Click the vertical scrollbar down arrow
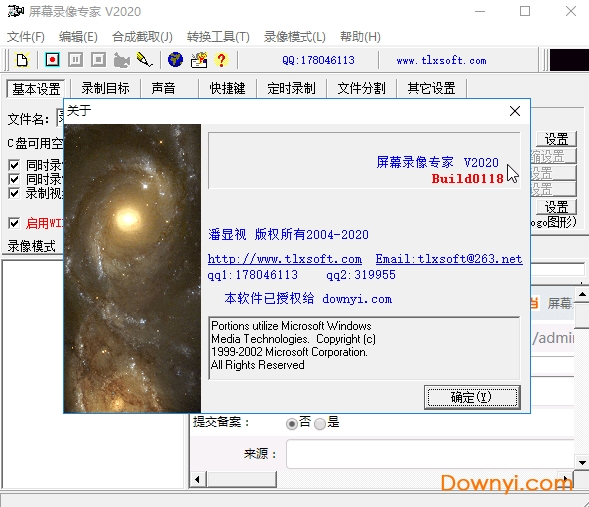 click(582, 463)
